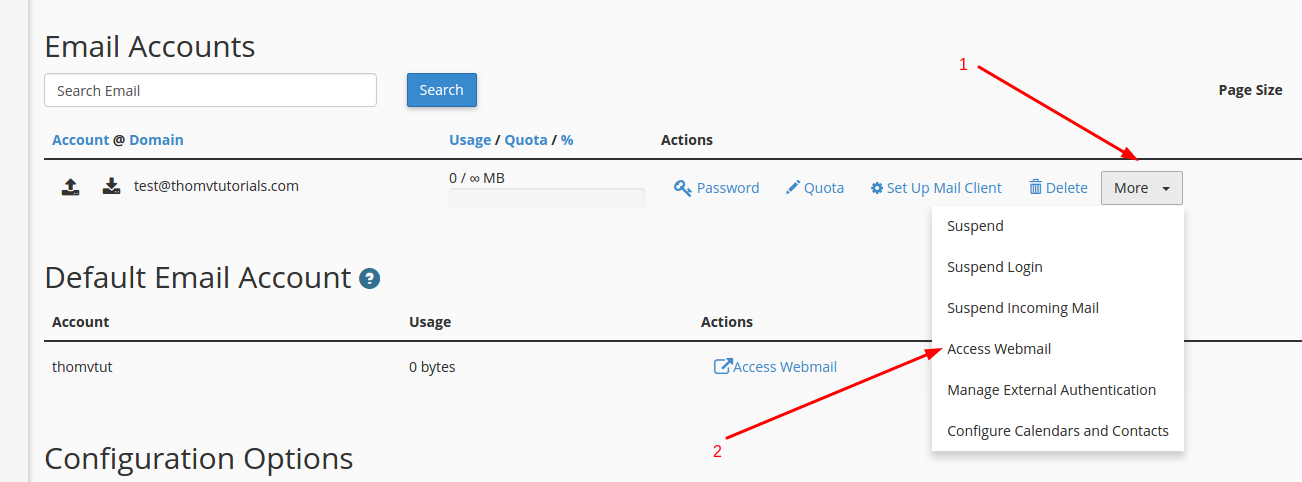Sort by the Account column header
The width and height of the screenshot is (1302, 482).
point(80,140)
